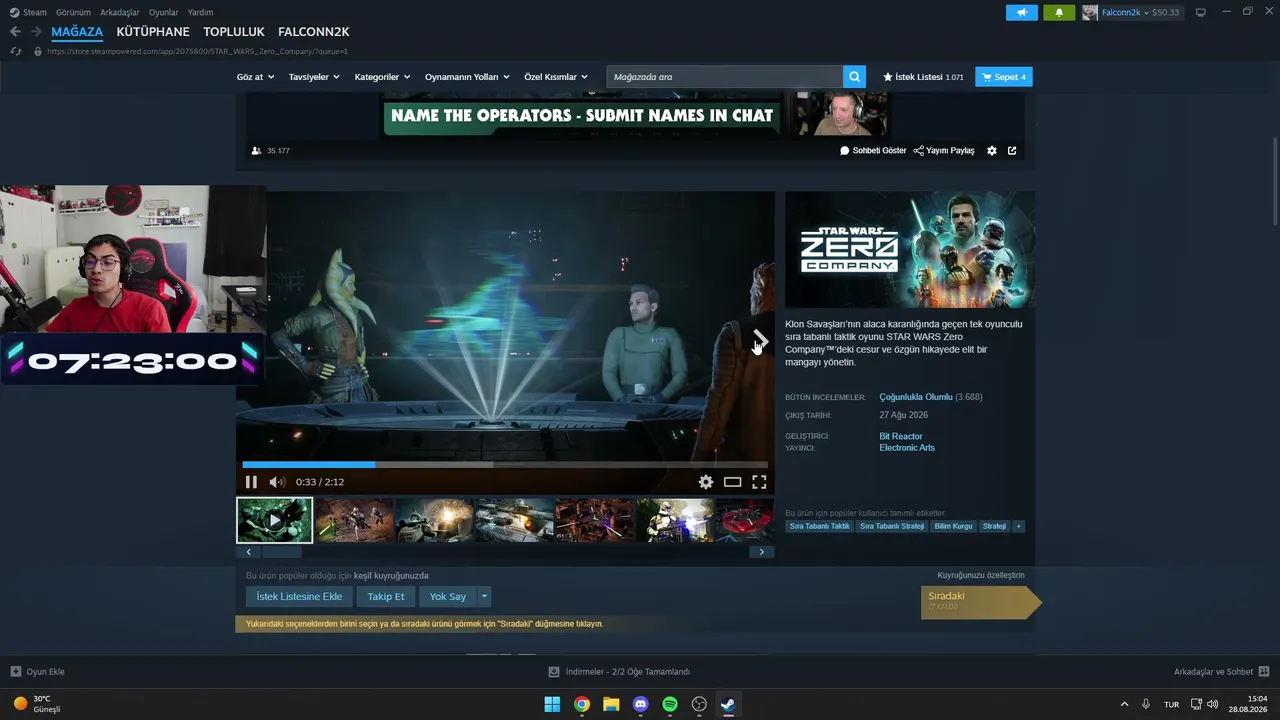Open the green notifications bell
Viewport: 1280px width, 720px height.
click(1059, 12)
